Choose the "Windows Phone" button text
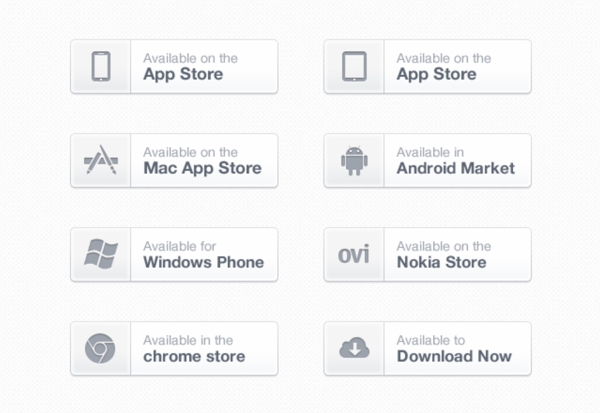This screenshot has height=413, width=600. (203, 262)
